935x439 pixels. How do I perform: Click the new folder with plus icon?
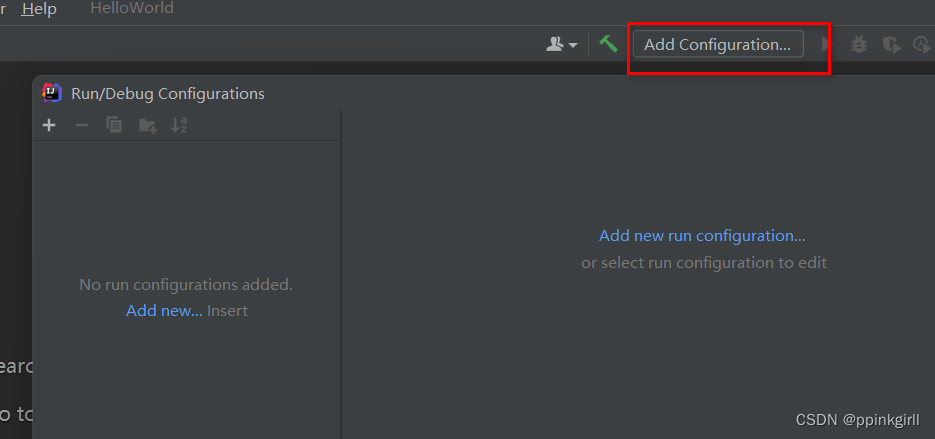(x=147, y=125)
